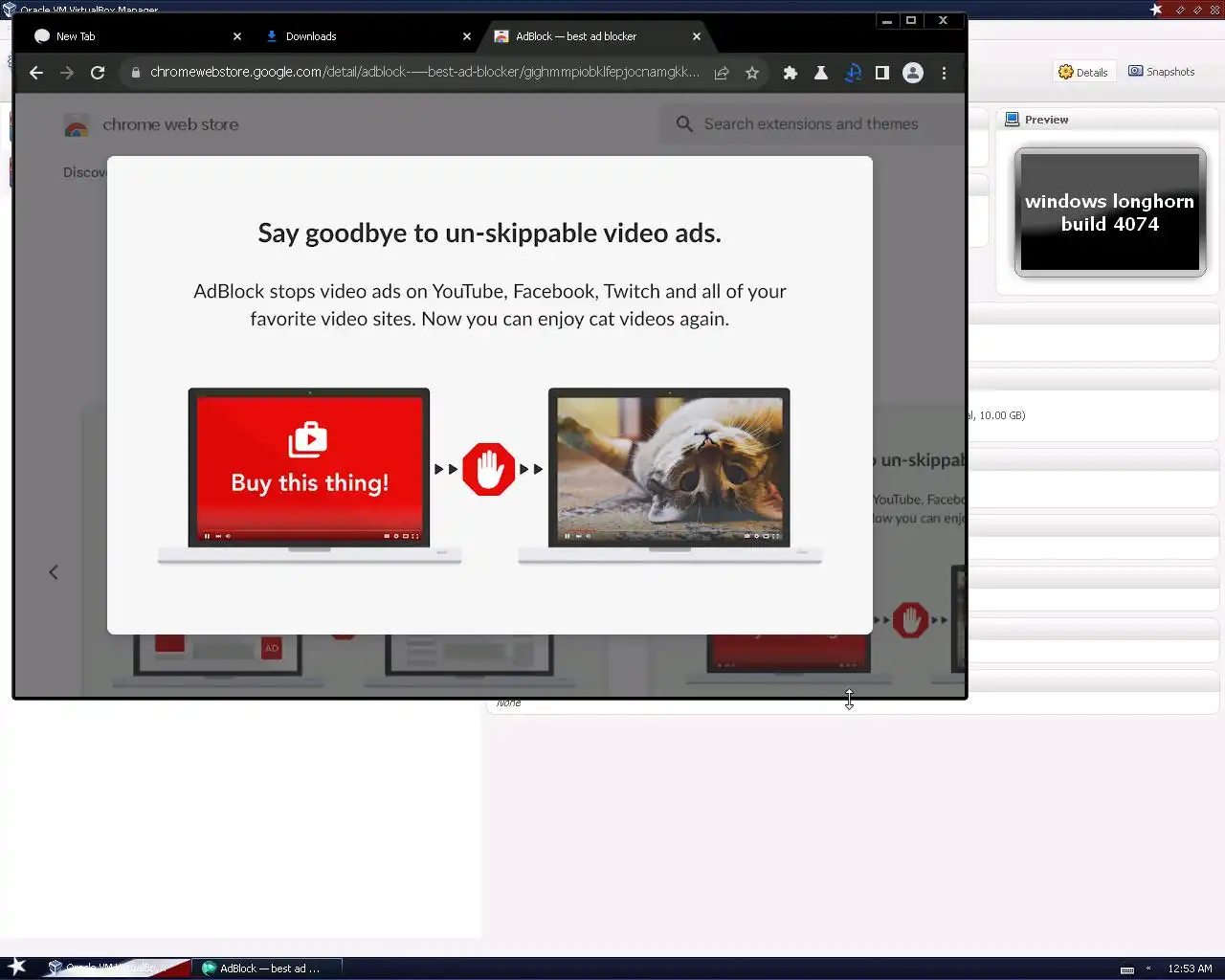
Task: Open the star Start button on taskbar
Action: tap(17, 967)
